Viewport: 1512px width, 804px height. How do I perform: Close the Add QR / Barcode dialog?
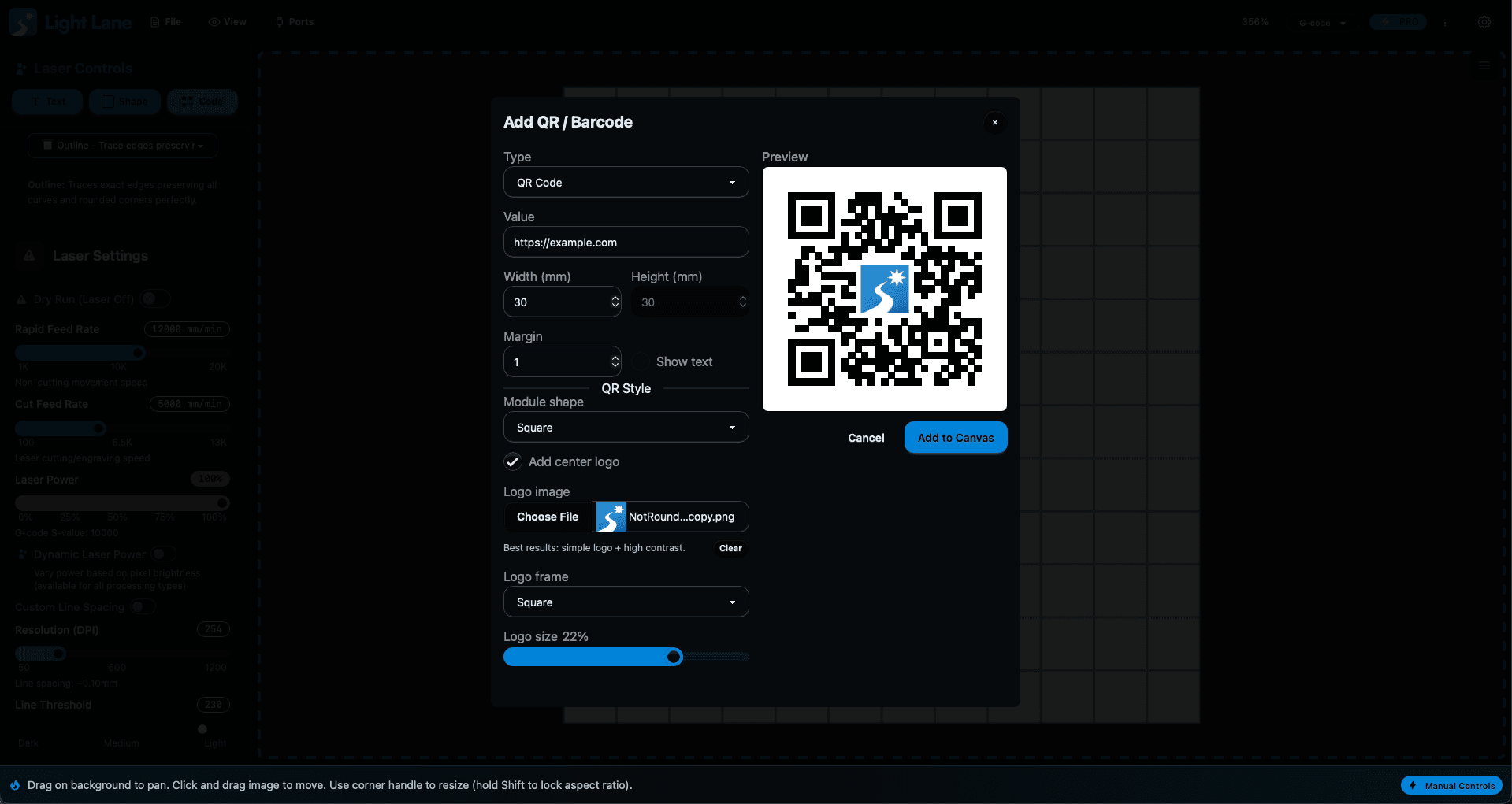[x=994, y=122]
